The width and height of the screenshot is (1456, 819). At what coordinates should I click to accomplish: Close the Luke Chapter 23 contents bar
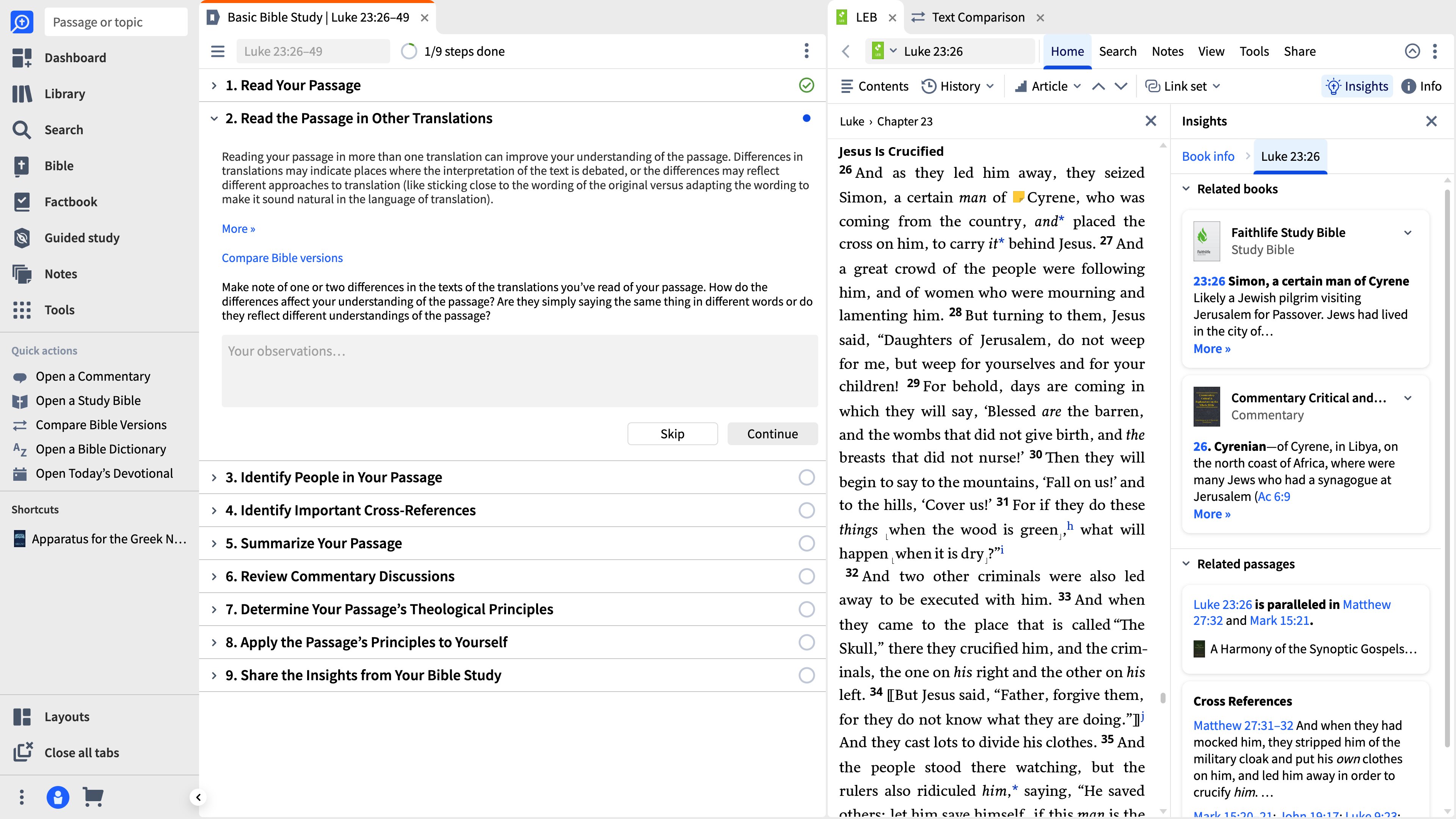[x=1151, y=121]
